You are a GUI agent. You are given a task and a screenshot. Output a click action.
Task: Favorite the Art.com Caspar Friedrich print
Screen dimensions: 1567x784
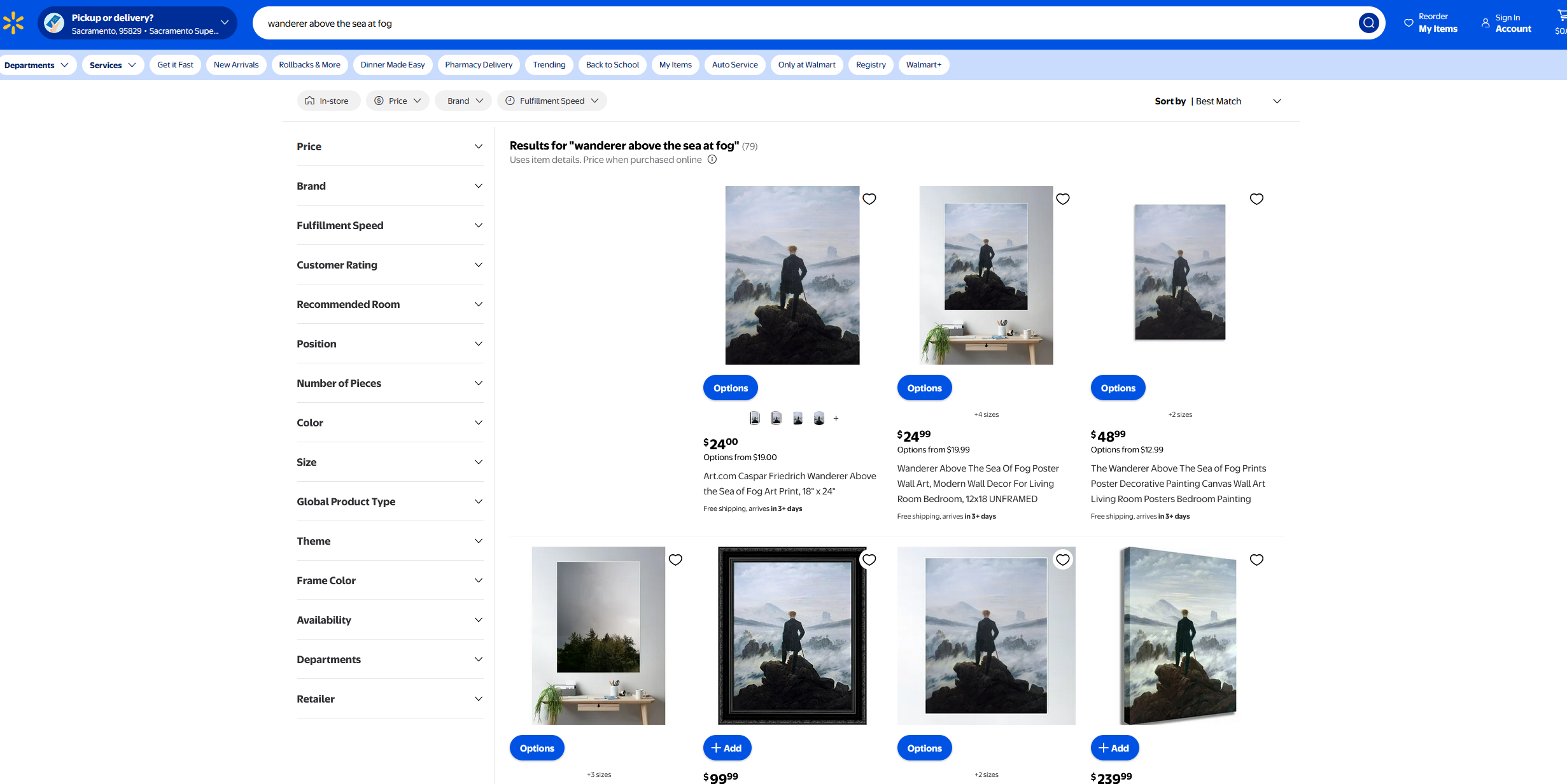869,199
